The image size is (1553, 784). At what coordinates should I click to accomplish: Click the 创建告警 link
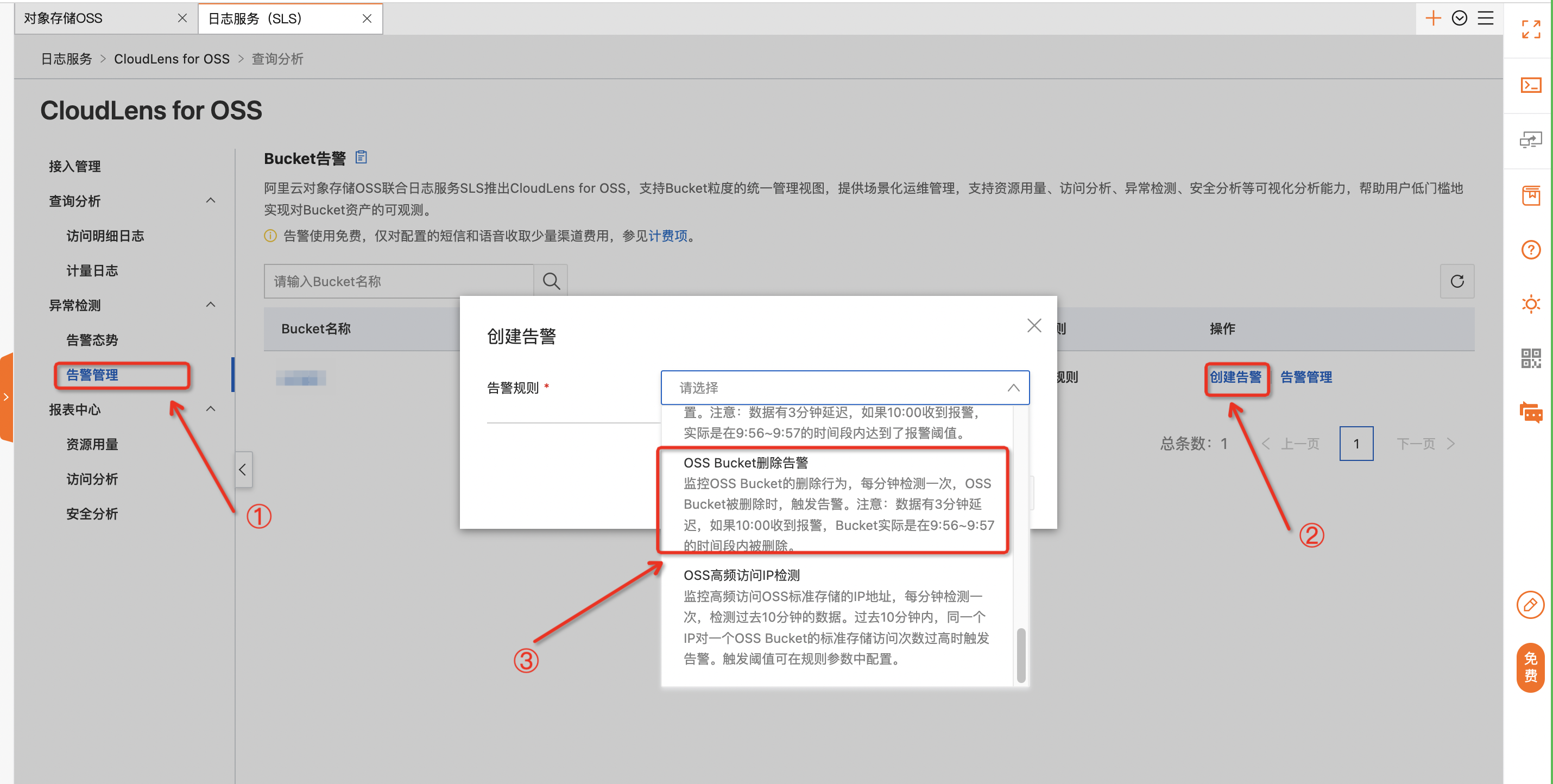point(1235,377)
